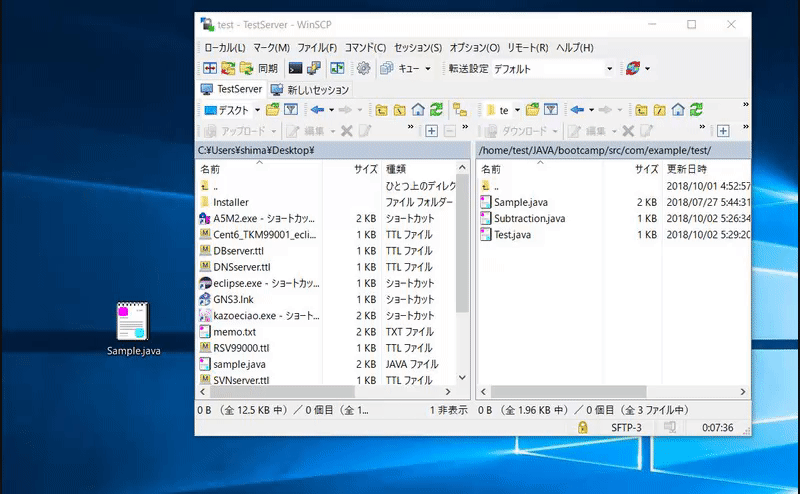Expand the キュー dropdown arrow
Image resolution: width=800 pixels, height=494 pixels.
click(428, 68)
